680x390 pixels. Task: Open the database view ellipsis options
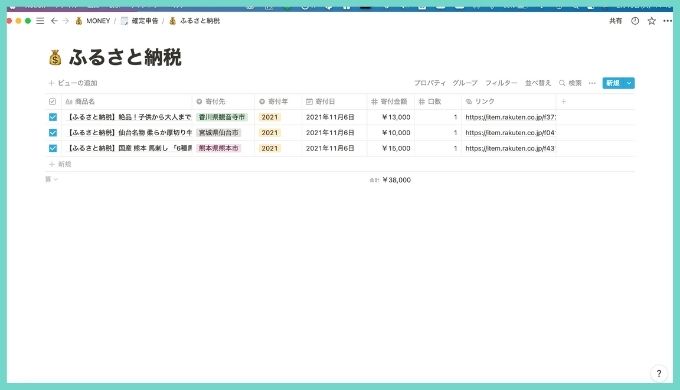tap(592, 83)
